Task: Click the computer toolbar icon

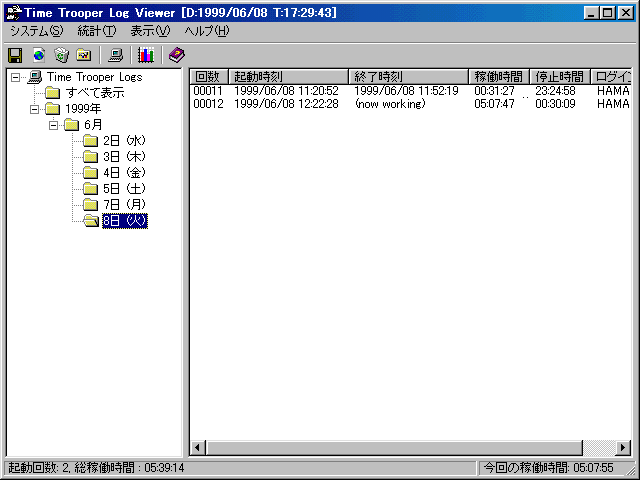Action: click(x=116, y=55)
